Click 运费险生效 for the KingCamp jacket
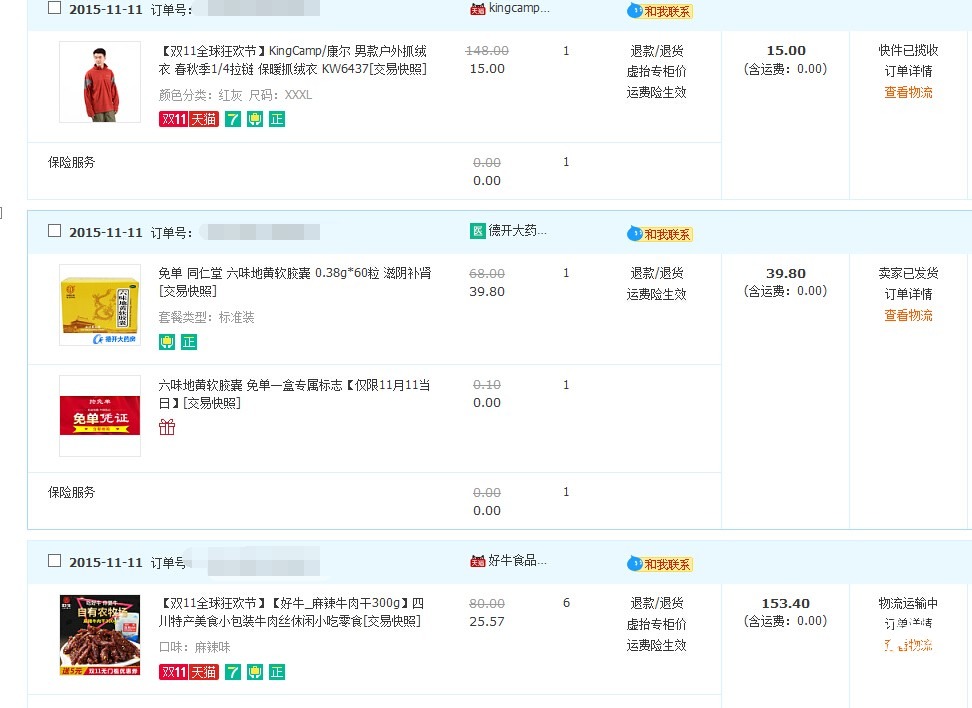This screenshot has height=708, width=972. pos(656,92)
